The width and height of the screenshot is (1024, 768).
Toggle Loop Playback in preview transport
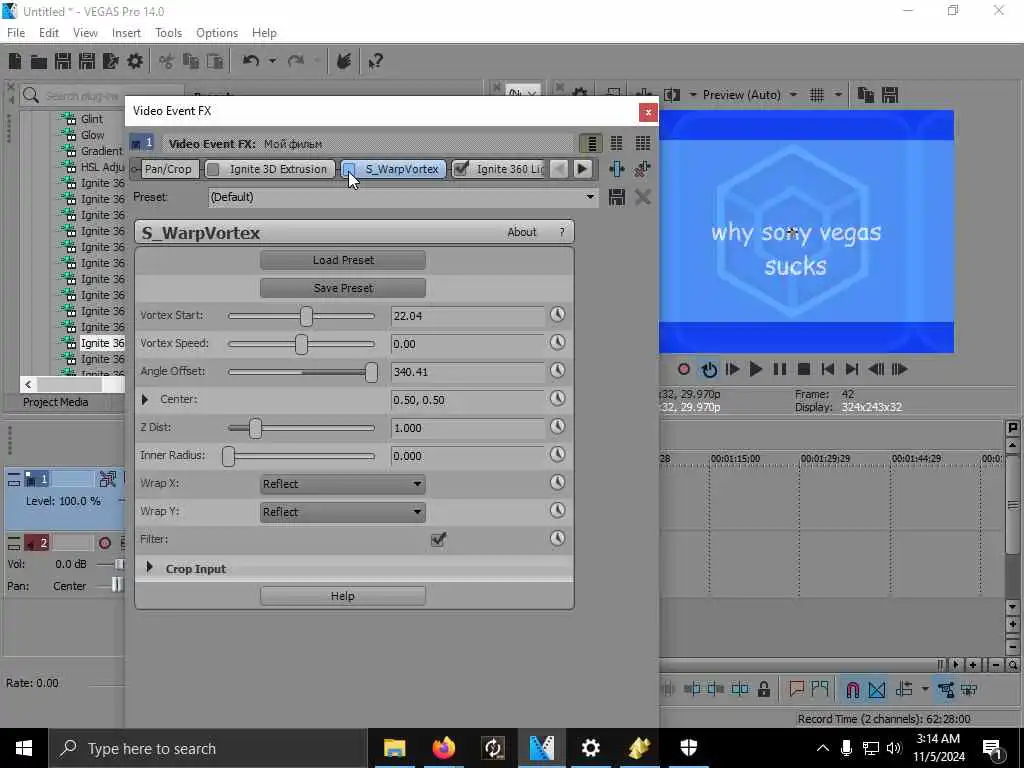click(709, 370)
